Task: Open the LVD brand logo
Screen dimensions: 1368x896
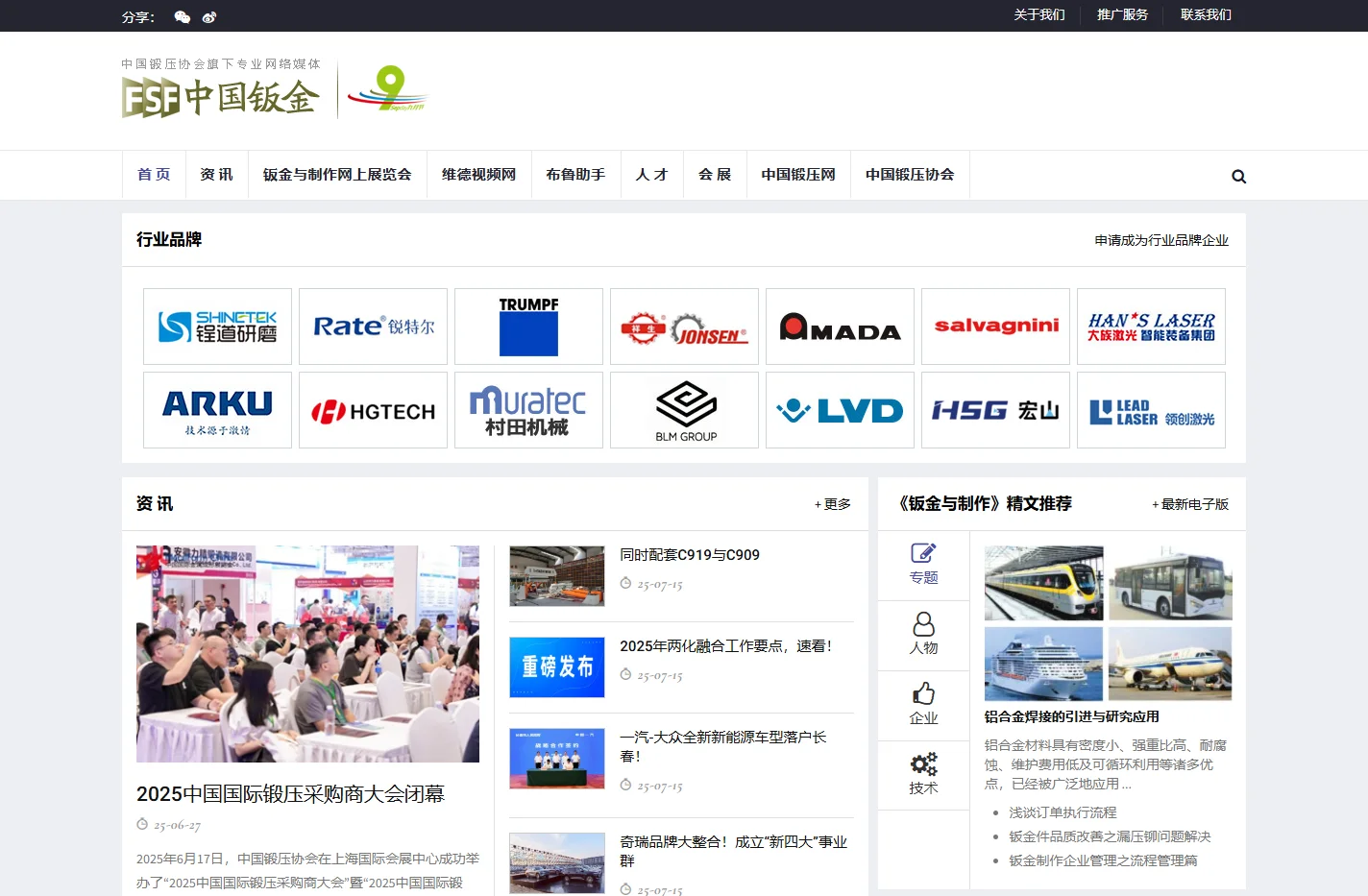Action: pyautogui.click(x=840, y=410)
